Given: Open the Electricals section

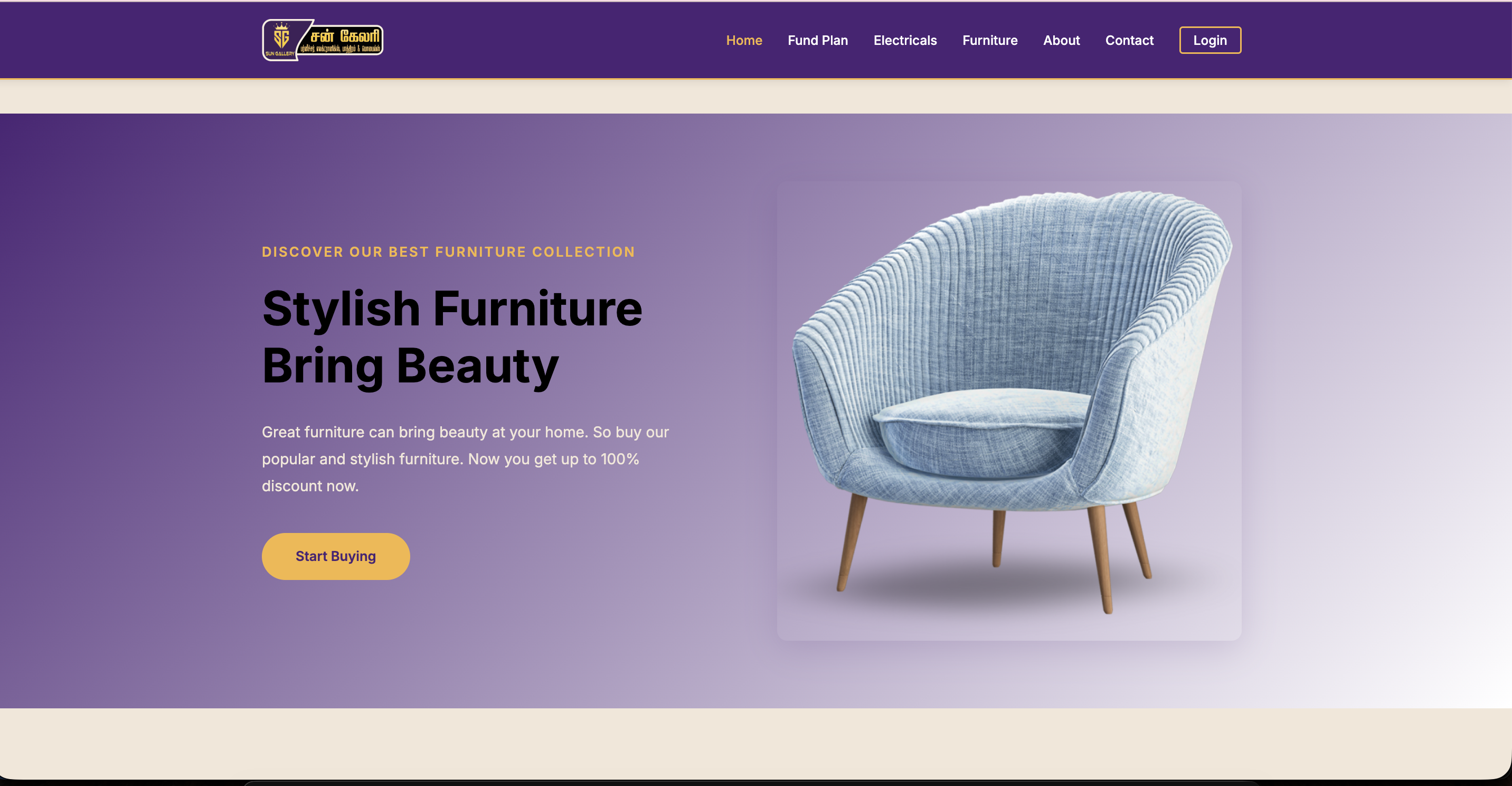Looking at the screenshot, I should pyautogui.click(x=905, y=40).
